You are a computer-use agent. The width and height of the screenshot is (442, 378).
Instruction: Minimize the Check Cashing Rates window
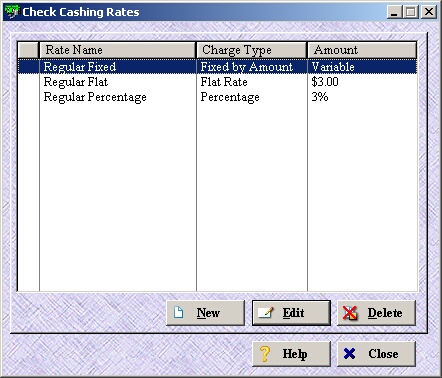[x=394, y=12]
